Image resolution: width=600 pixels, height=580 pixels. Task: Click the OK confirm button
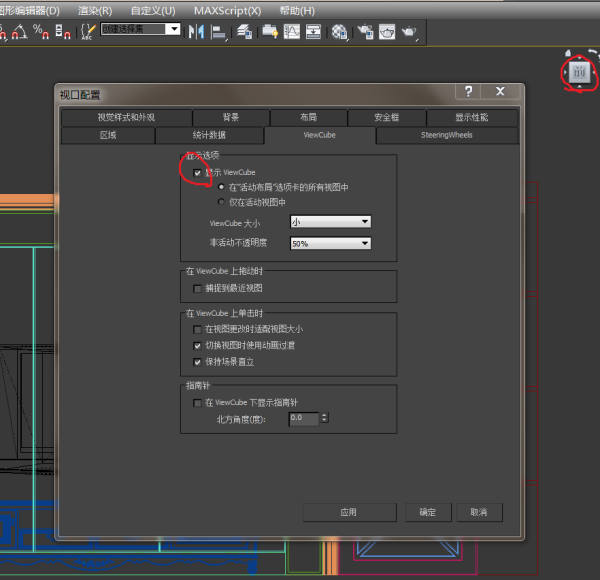pos(428,512)
